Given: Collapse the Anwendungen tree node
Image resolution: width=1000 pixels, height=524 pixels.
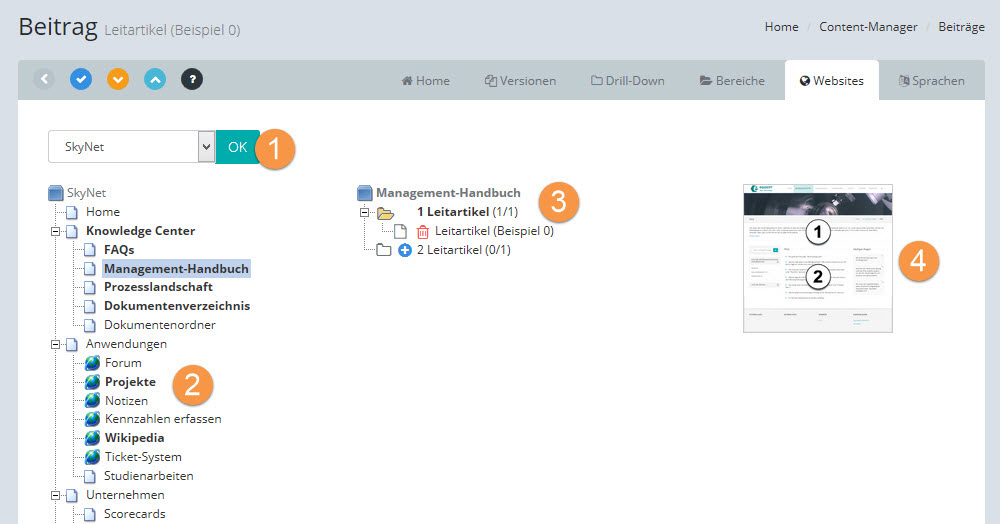Looking at the screenshot, I should click(55, 344).
